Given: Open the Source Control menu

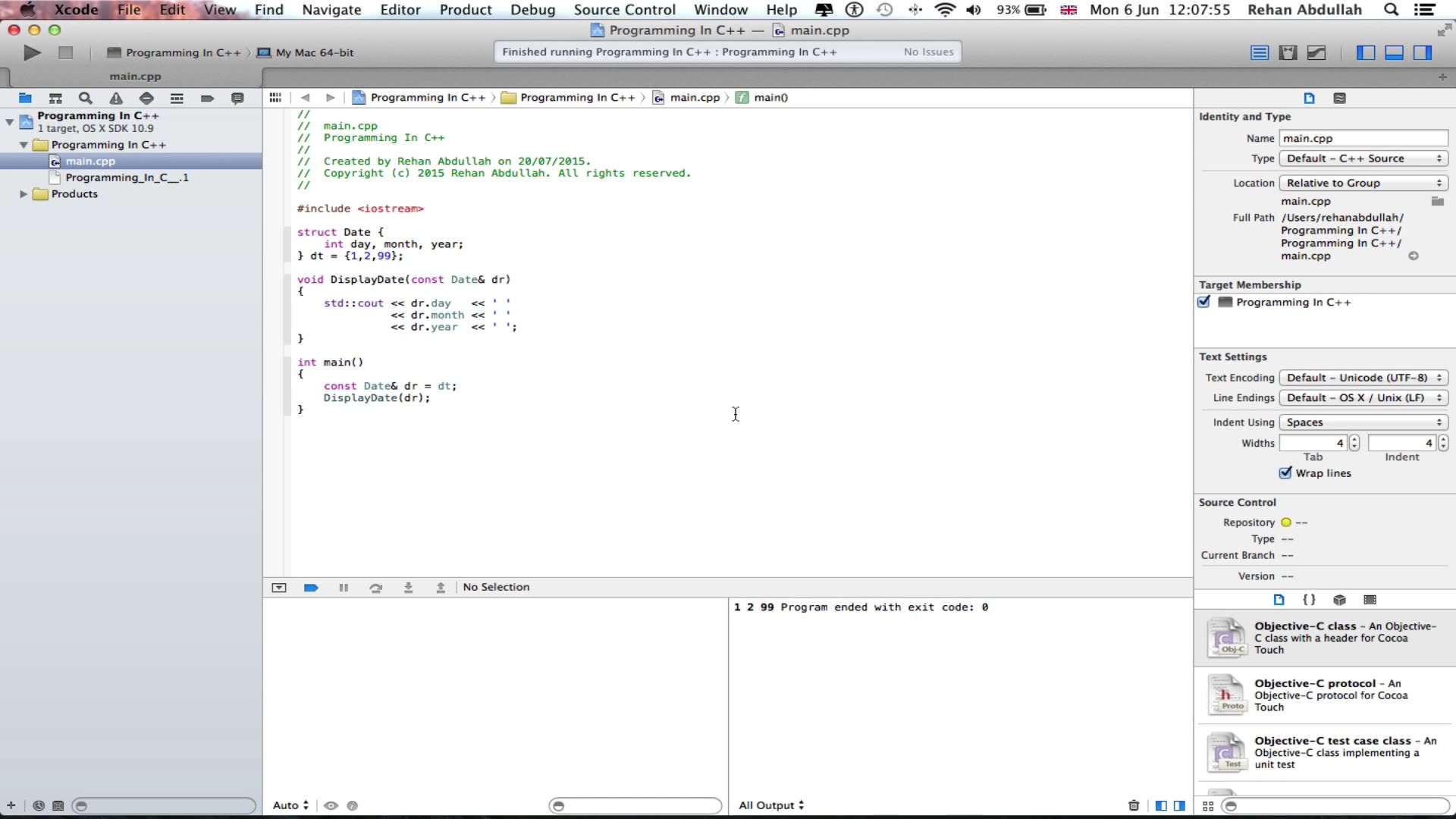Looking at the screenshot, I should click(x=624, y=10).
